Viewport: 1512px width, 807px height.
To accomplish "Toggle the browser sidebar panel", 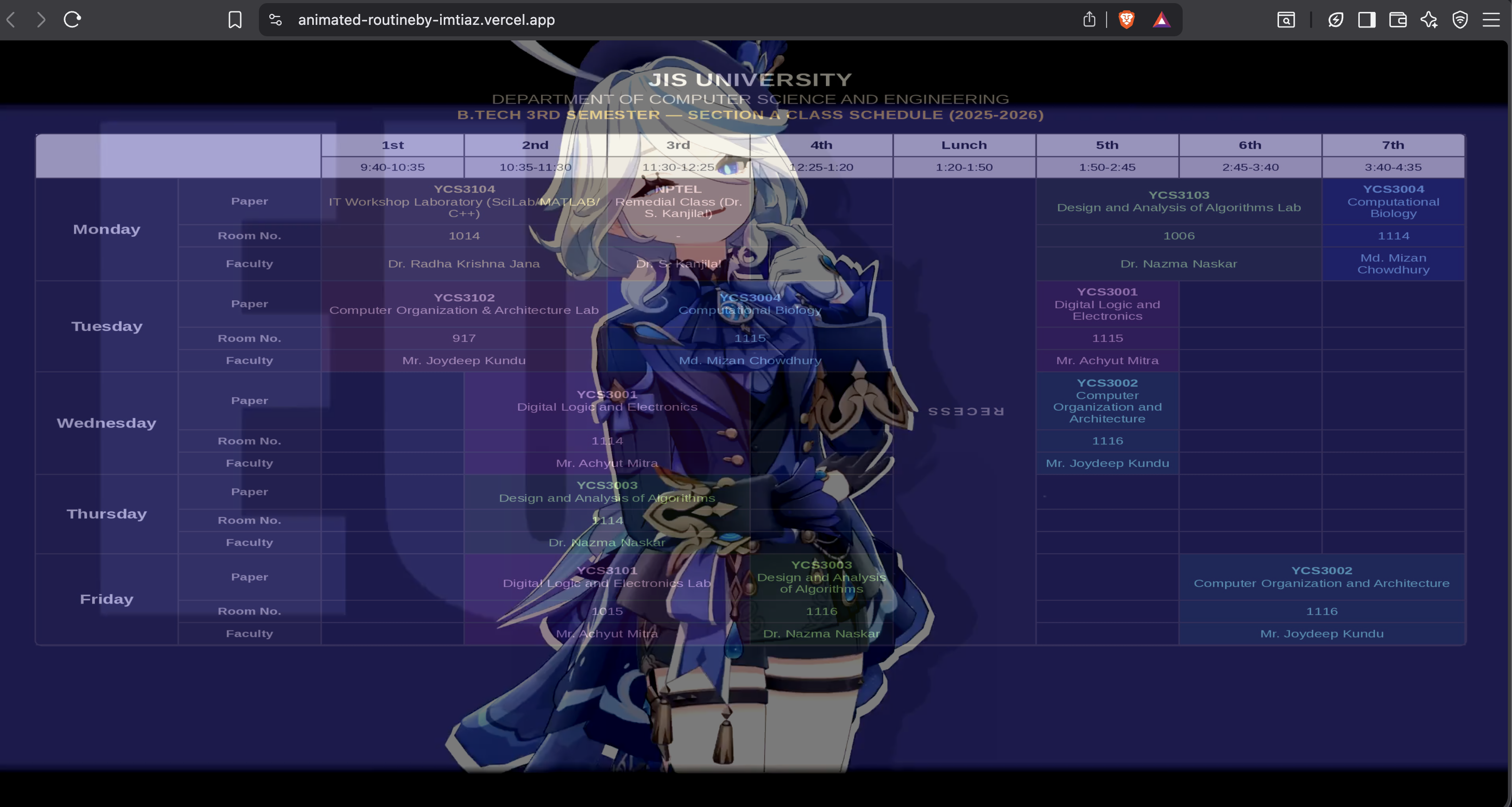I will pyautogui.click(x=1366, y=19).
